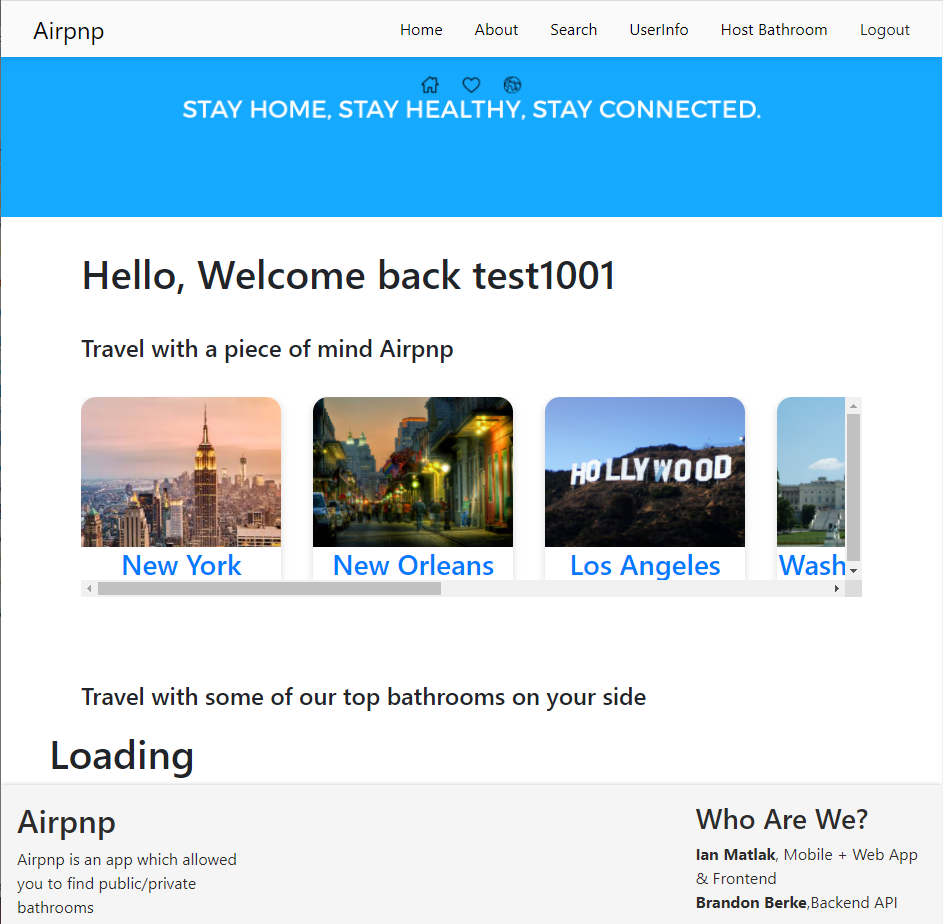Click the right arrow of horizontal scrollbar
943x924 pixels.
click(x=837, y=588)
